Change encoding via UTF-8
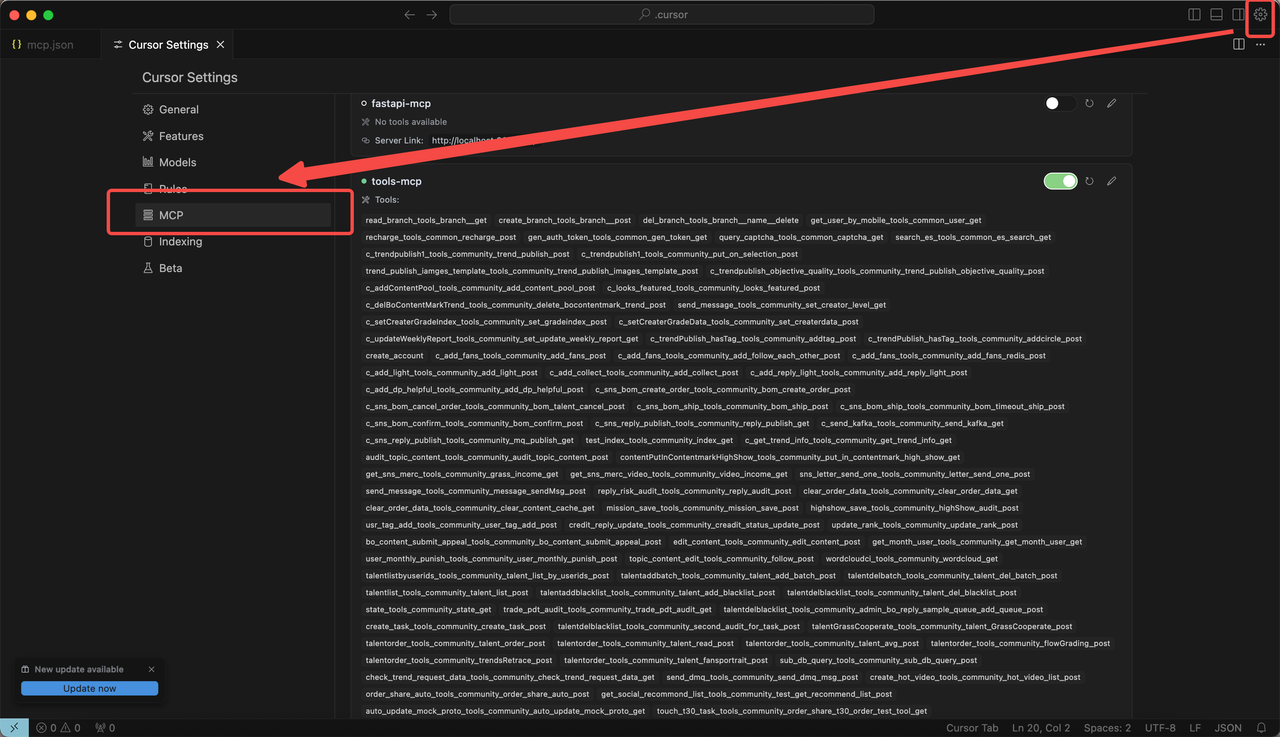The width and height of the screenshot is (1280, 737). pyautogui.click(x=1160, y=728)
